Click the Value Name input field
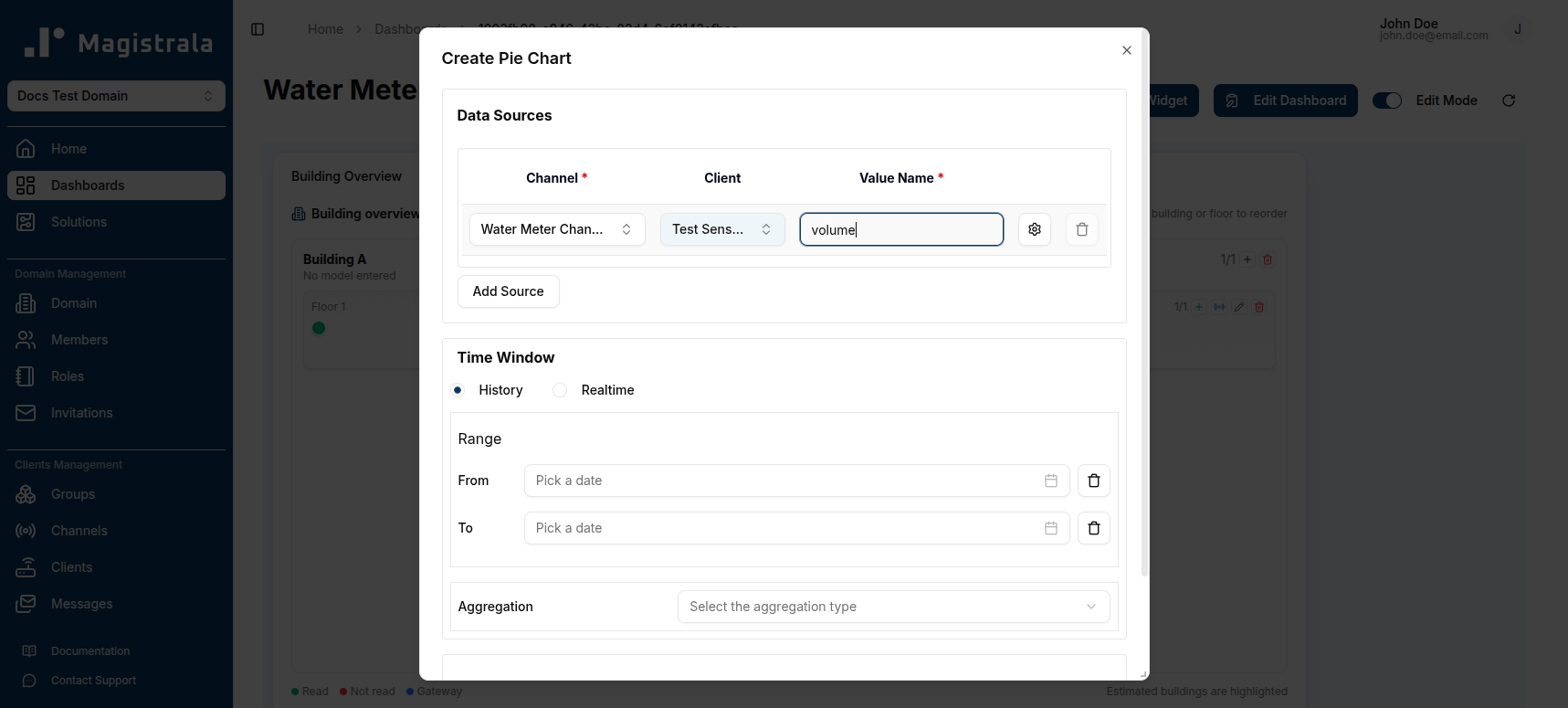This screenshot has width=1568, height=708. (x=901, y=229)
